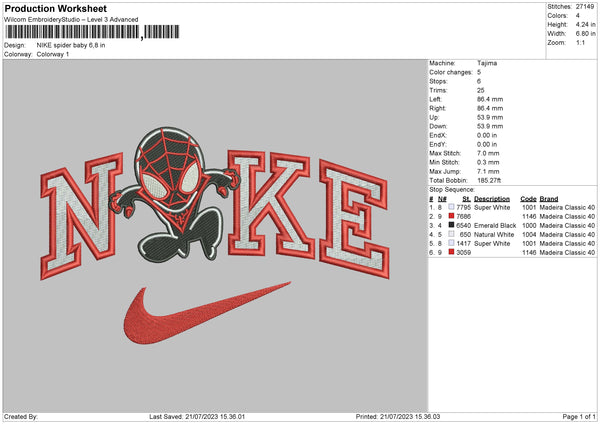This screenshot has height=424, width=600.
Task: Select the Min Stitch value 0.3 mm
Action: click(488, 162)
